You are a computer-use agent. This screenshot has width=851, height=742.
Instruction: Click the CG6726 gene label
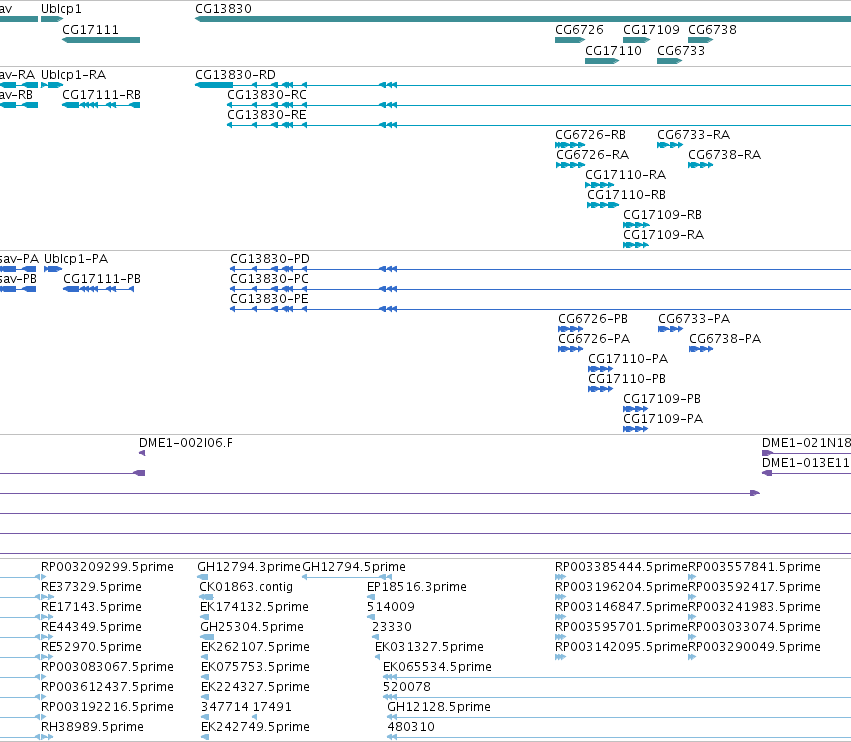tap(579, 30)
